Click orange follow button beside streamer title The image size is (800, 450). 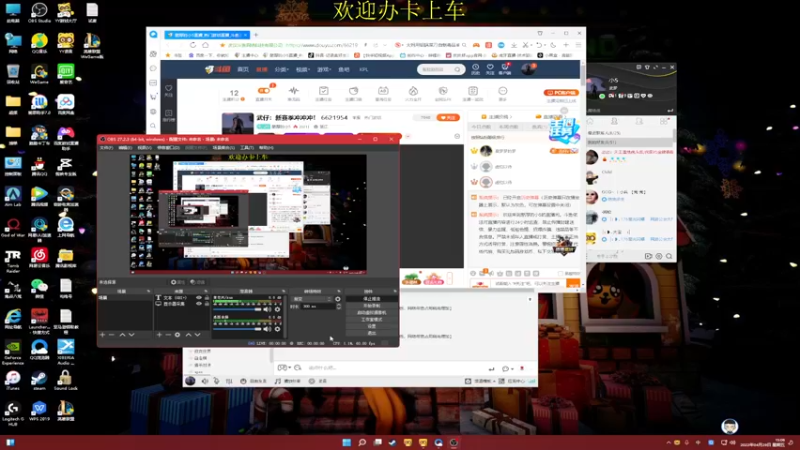point(448,117)
